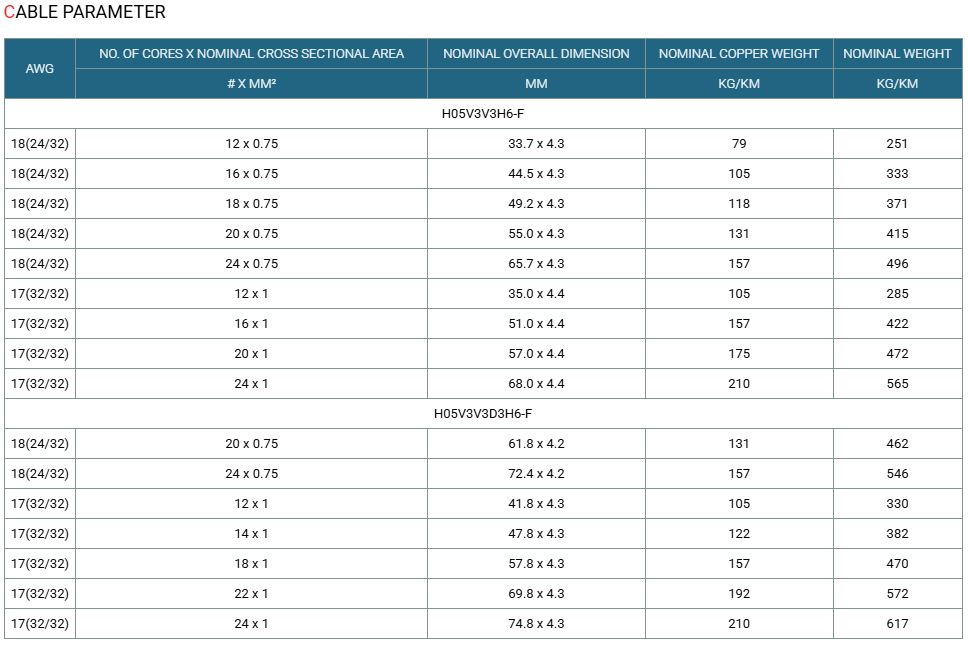Viewport: 968px width, 646px height.
Task: Select the Nominal Overall Dimension header
Action: click(x=536, y=54)
